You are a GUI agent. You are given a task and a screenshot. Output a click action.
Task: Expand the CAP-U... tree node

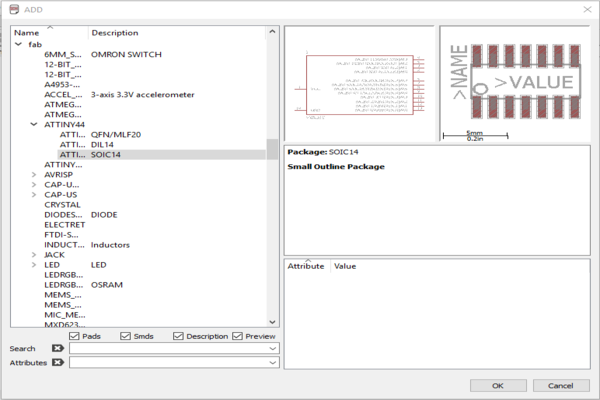click(34, 184)
